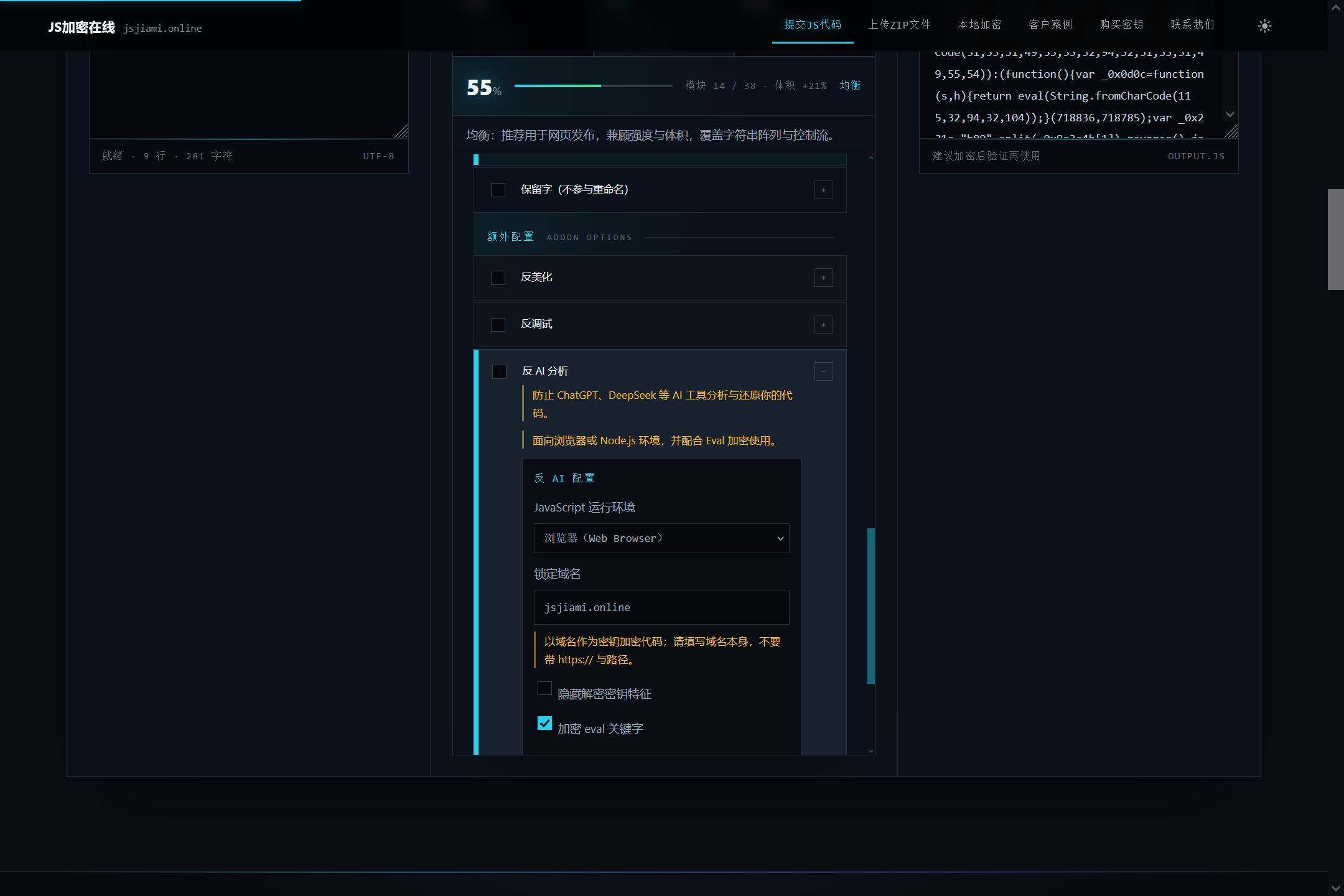
Task: Enable the 反调试 checkbox
Action: tap(498, 324)
